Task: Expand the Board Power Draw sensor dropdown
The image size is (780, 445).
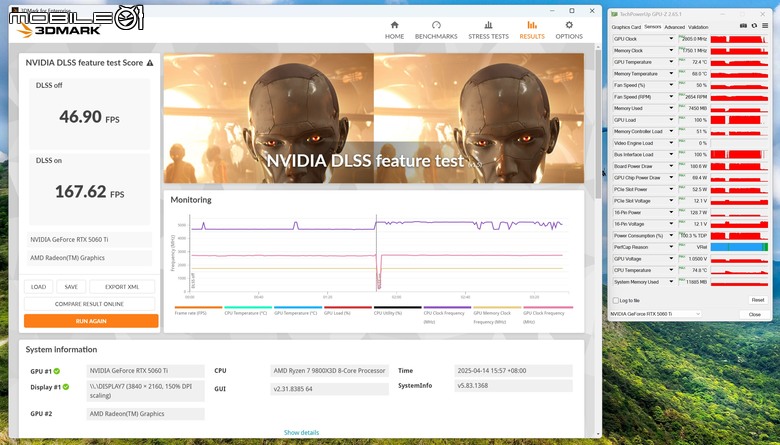Action: [671, 166]
